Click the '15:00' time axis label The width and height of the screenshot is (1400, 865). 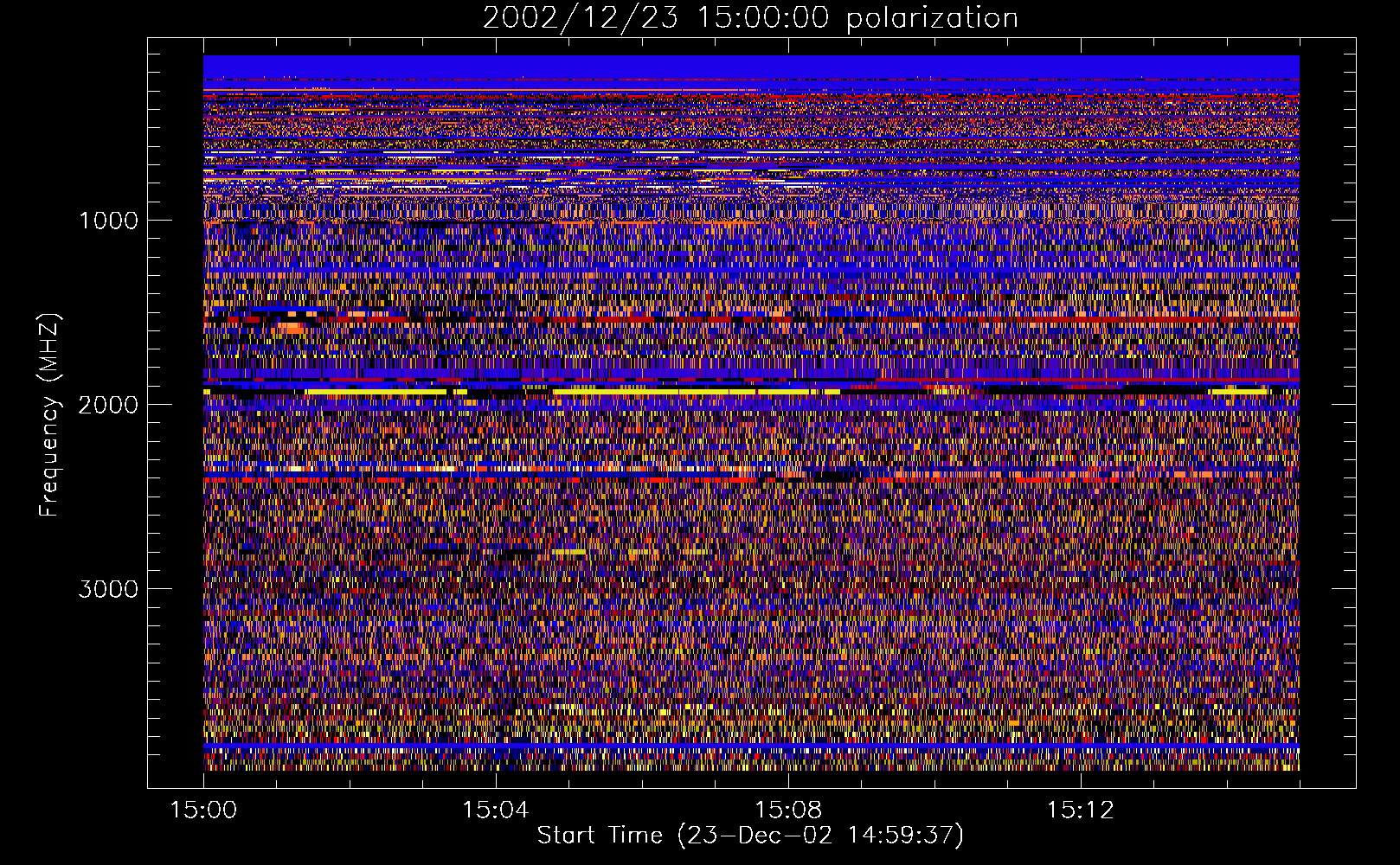click(204, 811)
